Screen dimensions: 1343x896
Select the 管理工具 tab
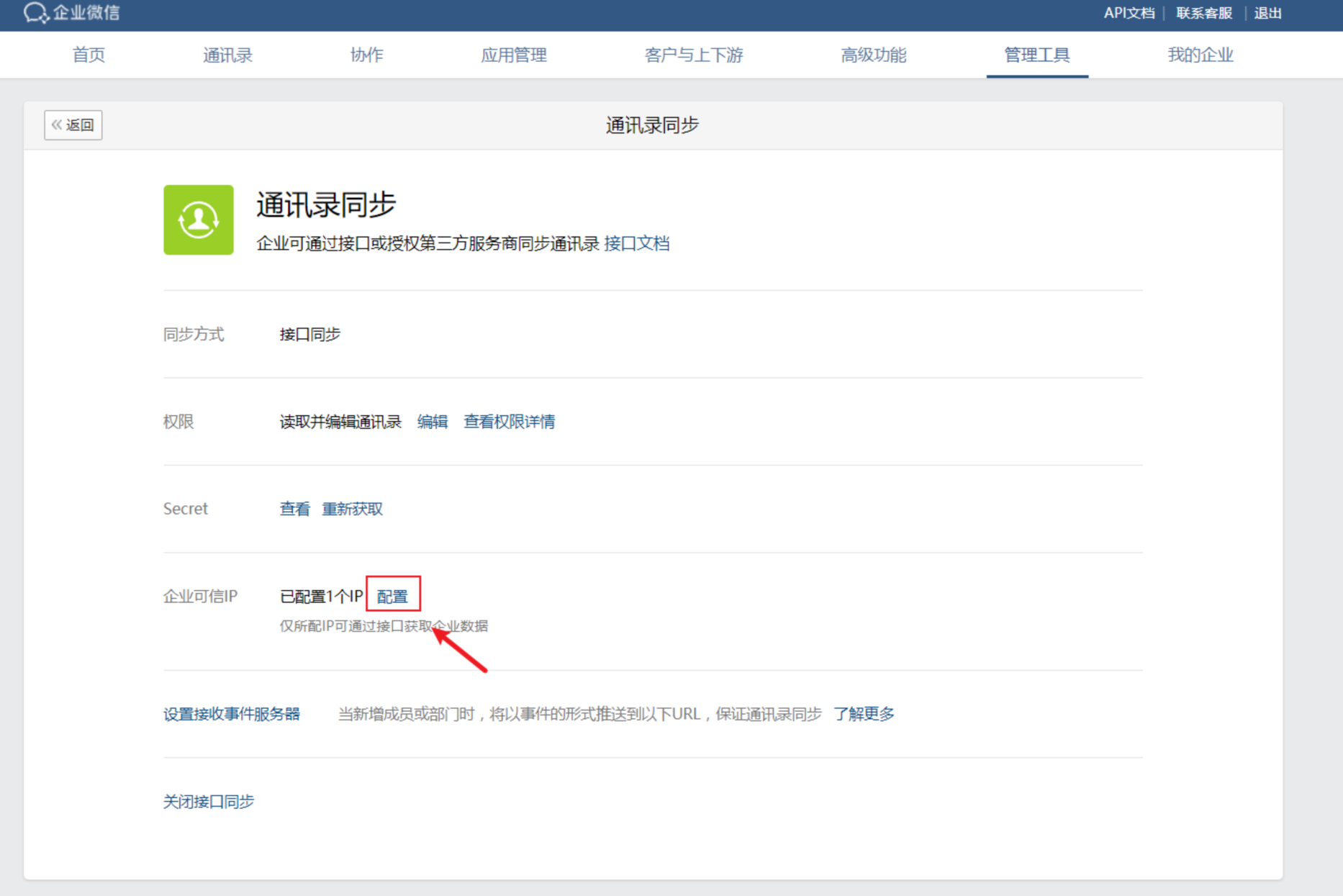click(x=1036, y=55)
